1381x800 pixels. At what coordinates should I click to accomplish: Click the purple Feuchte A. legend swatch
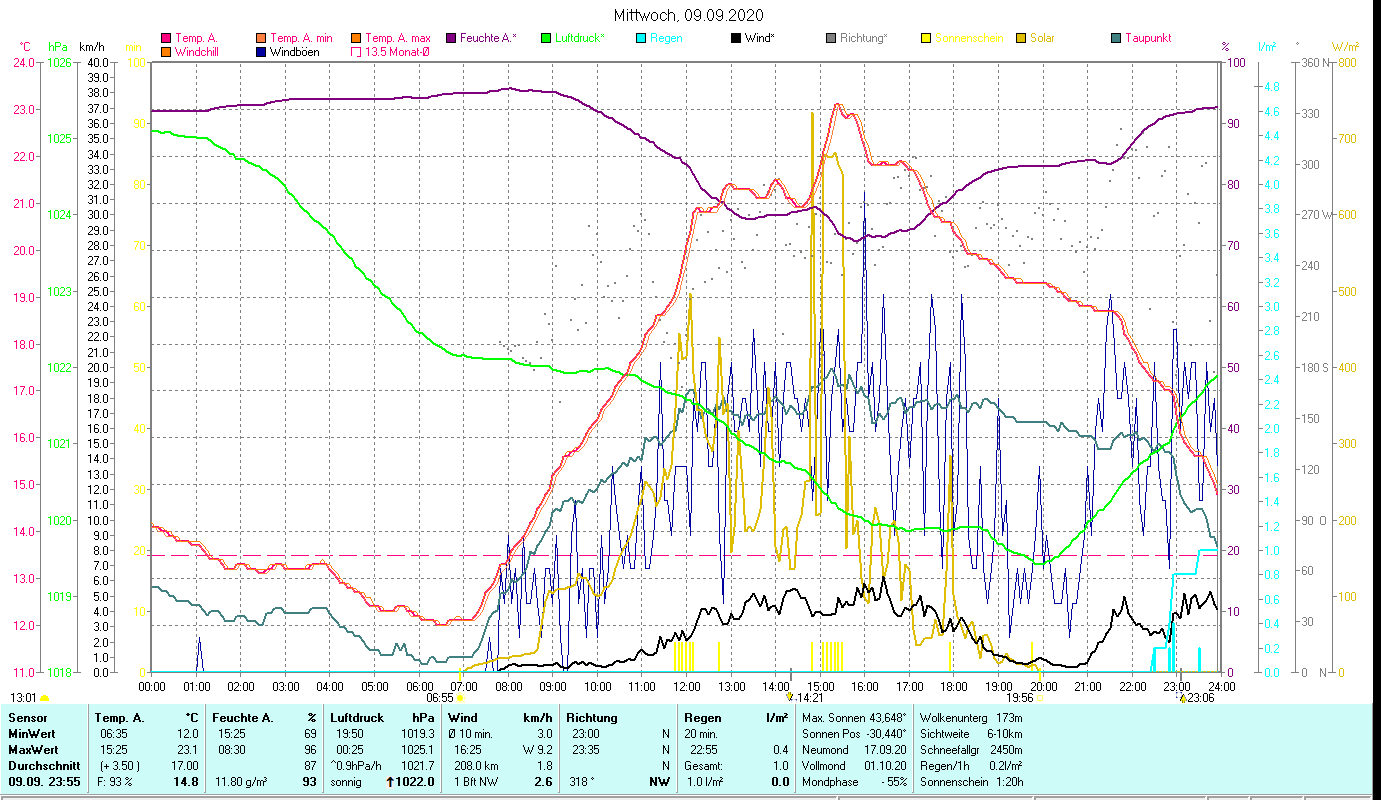click(450, 38)
